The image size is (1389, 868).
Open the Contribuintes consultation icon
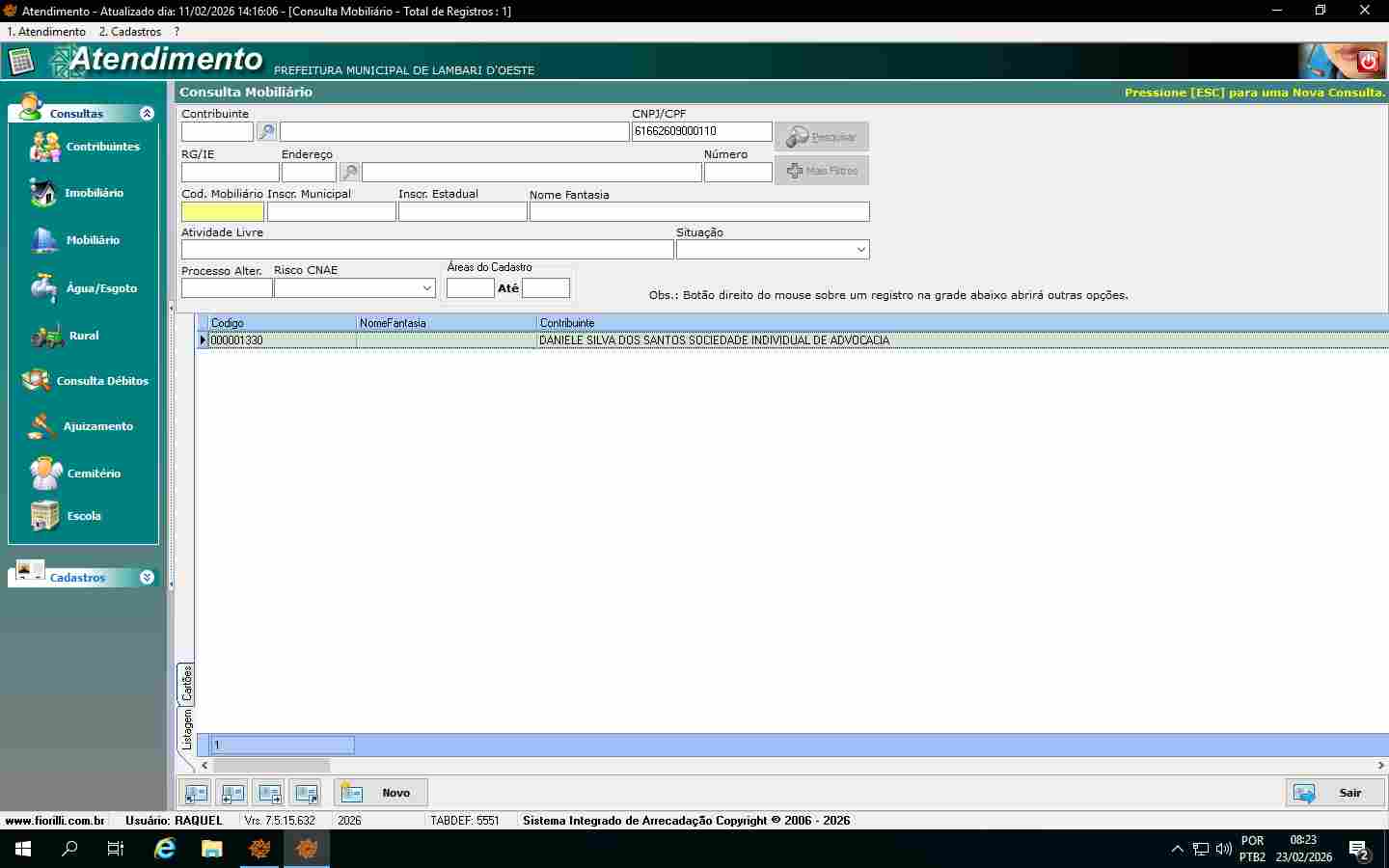(x=45, y=147)
